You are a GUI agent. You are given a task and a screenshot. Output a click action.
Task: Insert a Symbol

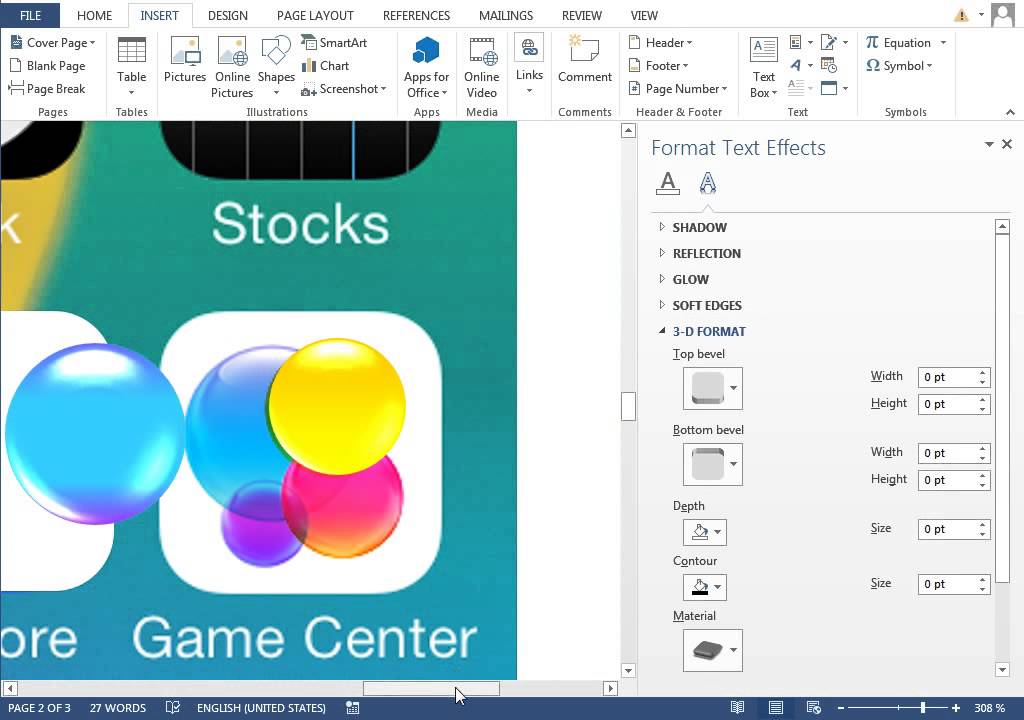[x=900, y=65]
